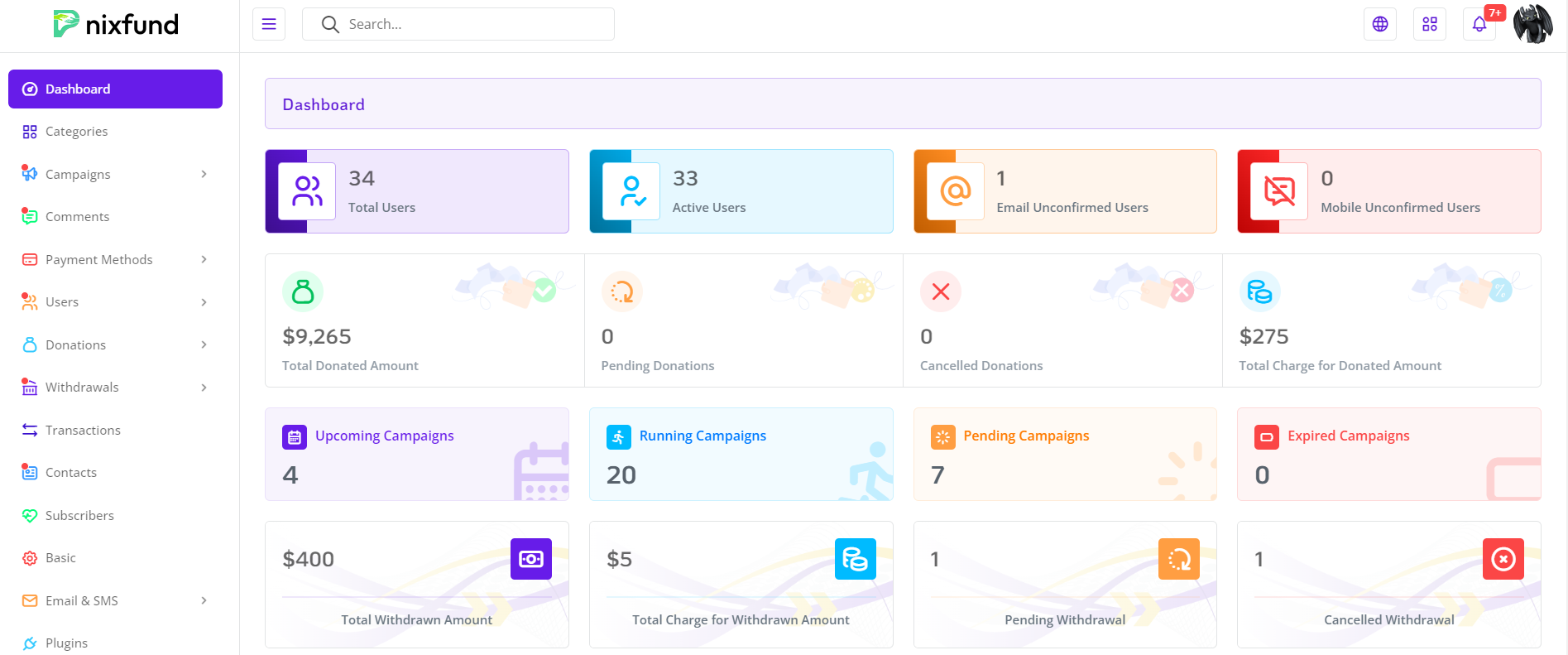The height and width of the screenshot is (655, 1568).
Task: Open Categories from the sidebar
Action: pyautogui.click(x=76, y=132)
